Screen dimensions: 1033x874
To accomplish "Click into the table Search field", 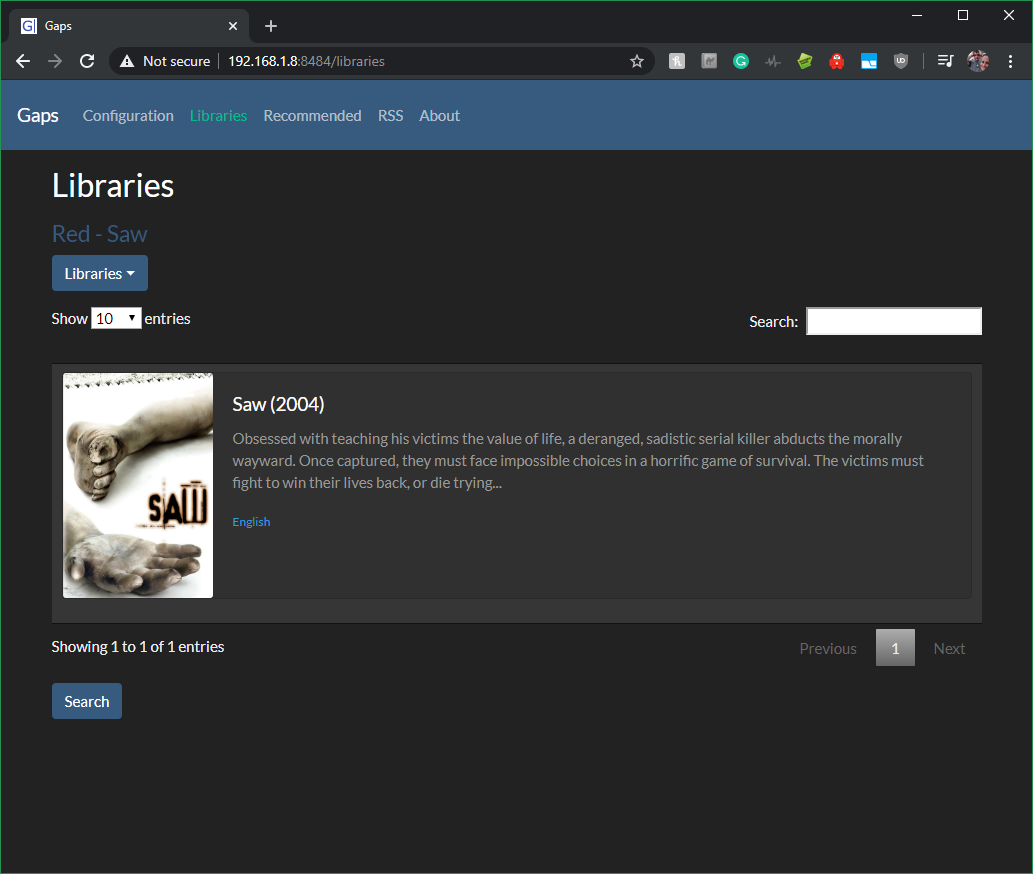I will click(894, 321).
